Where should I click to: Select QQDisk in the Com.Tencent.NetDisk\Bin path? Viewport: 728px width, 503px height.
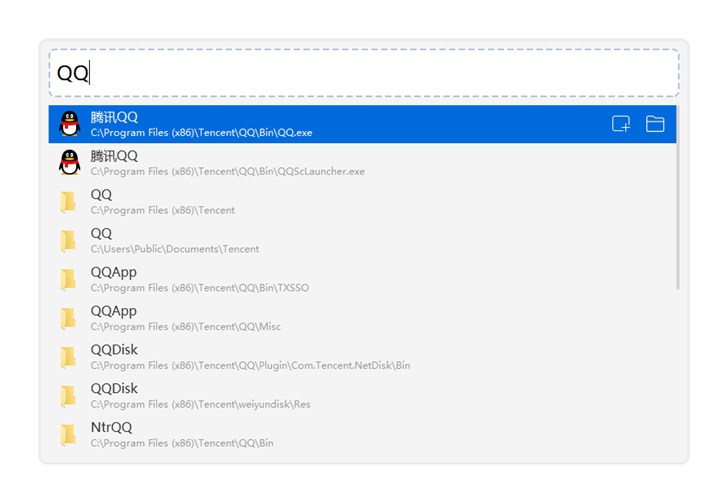coord(362,357)
